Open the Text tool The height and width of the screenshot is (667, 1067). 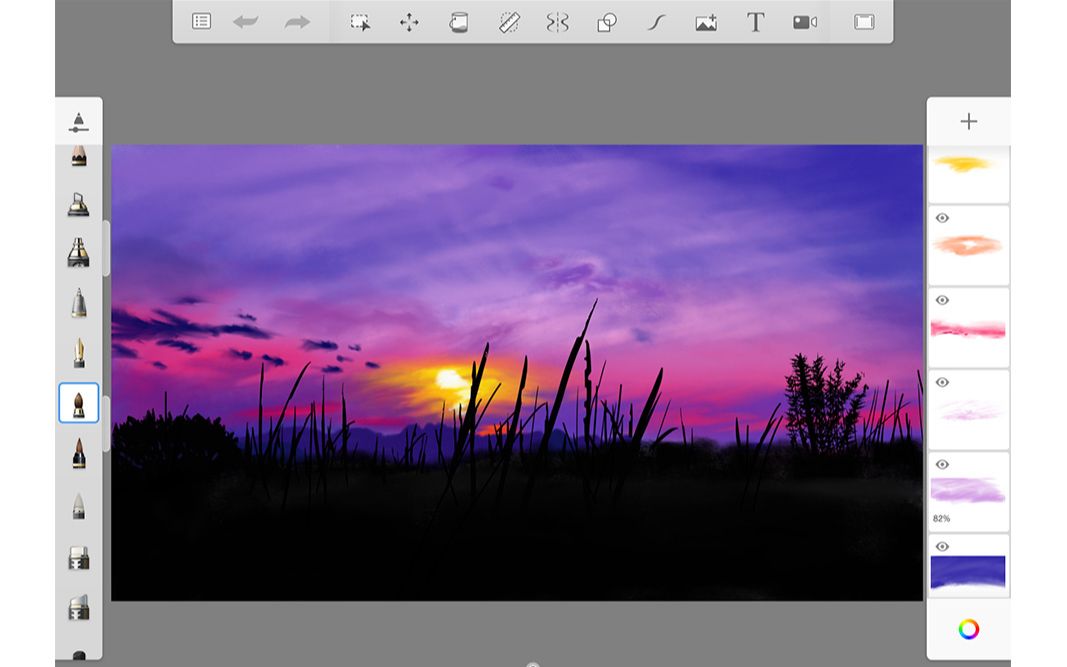755,21
